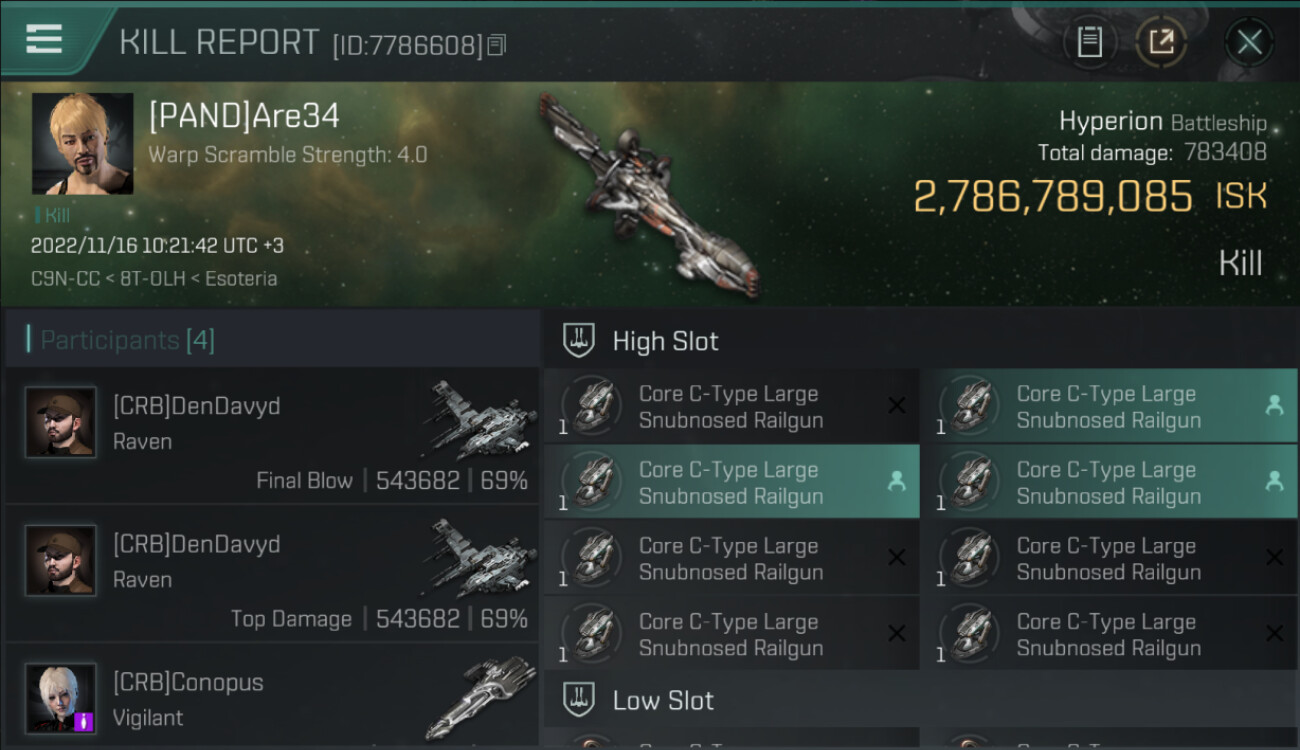Click the Low Slot shield icon

pyautogui.click(x=580, y=700)
